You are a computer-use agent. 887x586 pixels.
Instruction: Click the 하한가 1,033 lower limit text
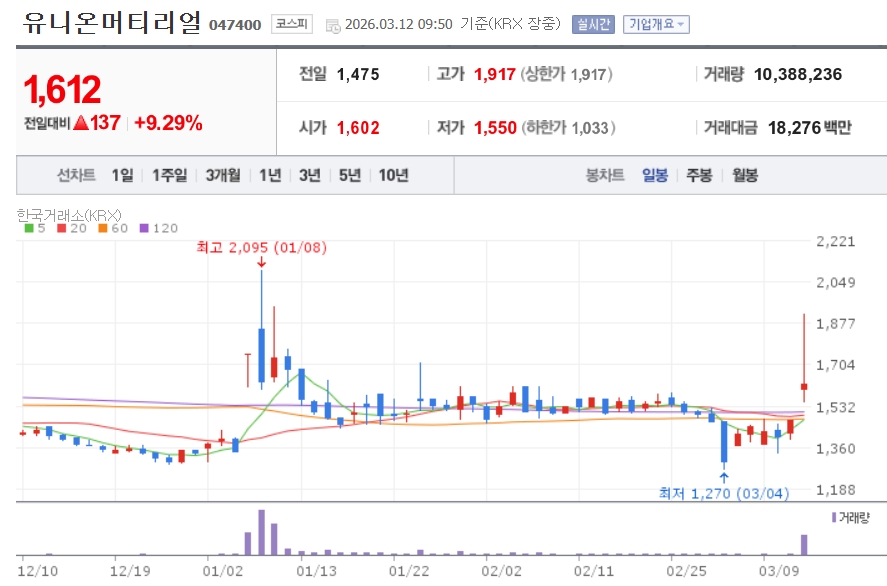coord(568,128)
